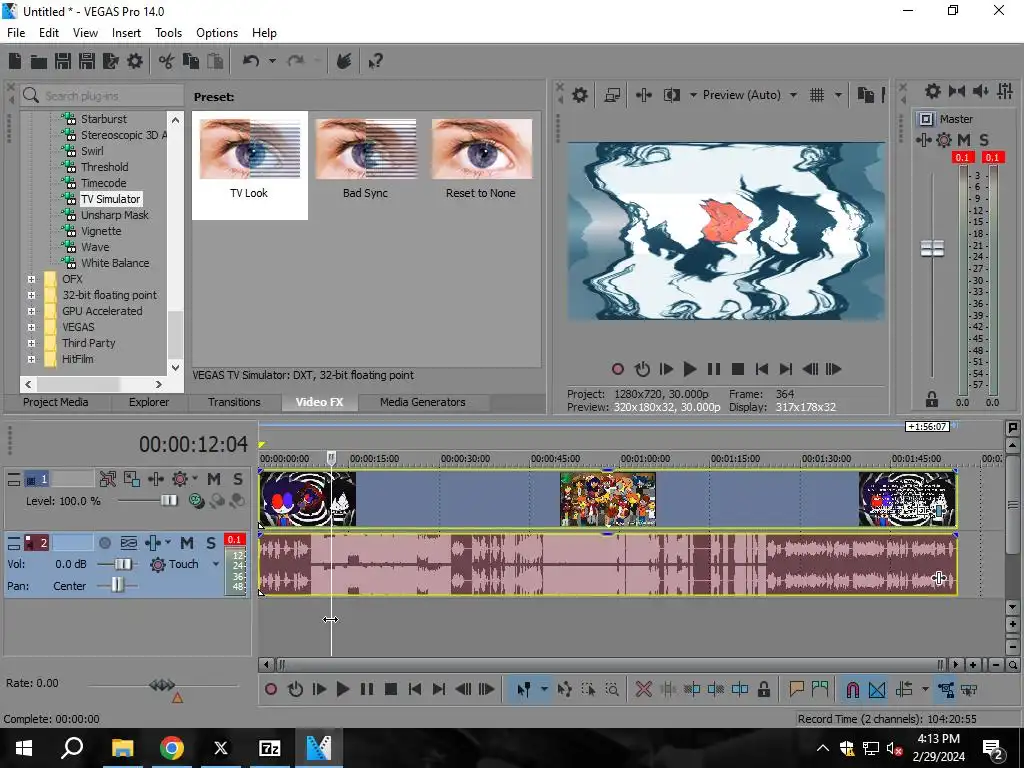The width and height of the screenshot is (1024, 768).
Task: Open undo history dropdown arrow
Action: (272, 61)
